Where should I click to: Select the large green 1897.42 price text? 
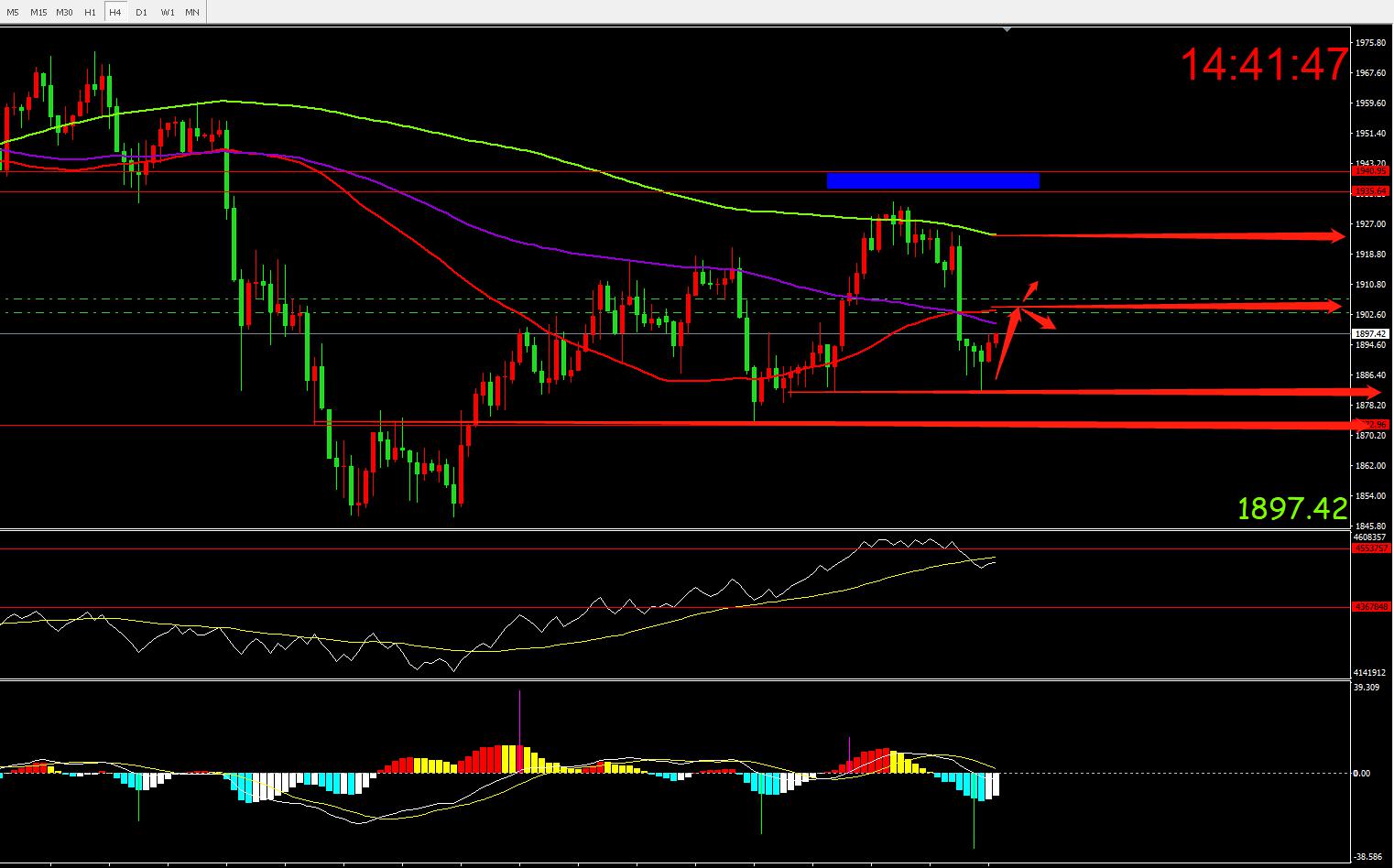(x=1292, y=508)
